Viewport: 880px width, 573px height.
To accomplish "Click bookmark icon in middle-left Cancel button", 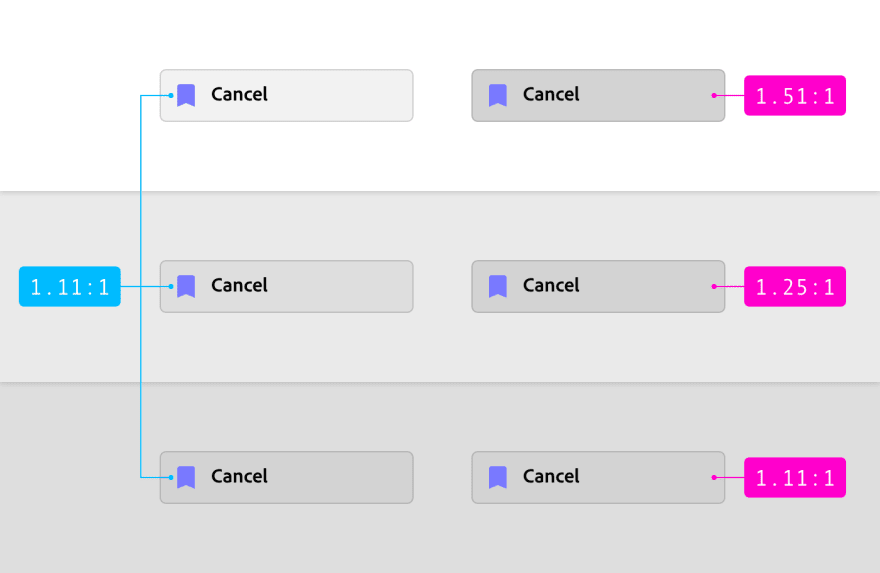I will (186, 286).
